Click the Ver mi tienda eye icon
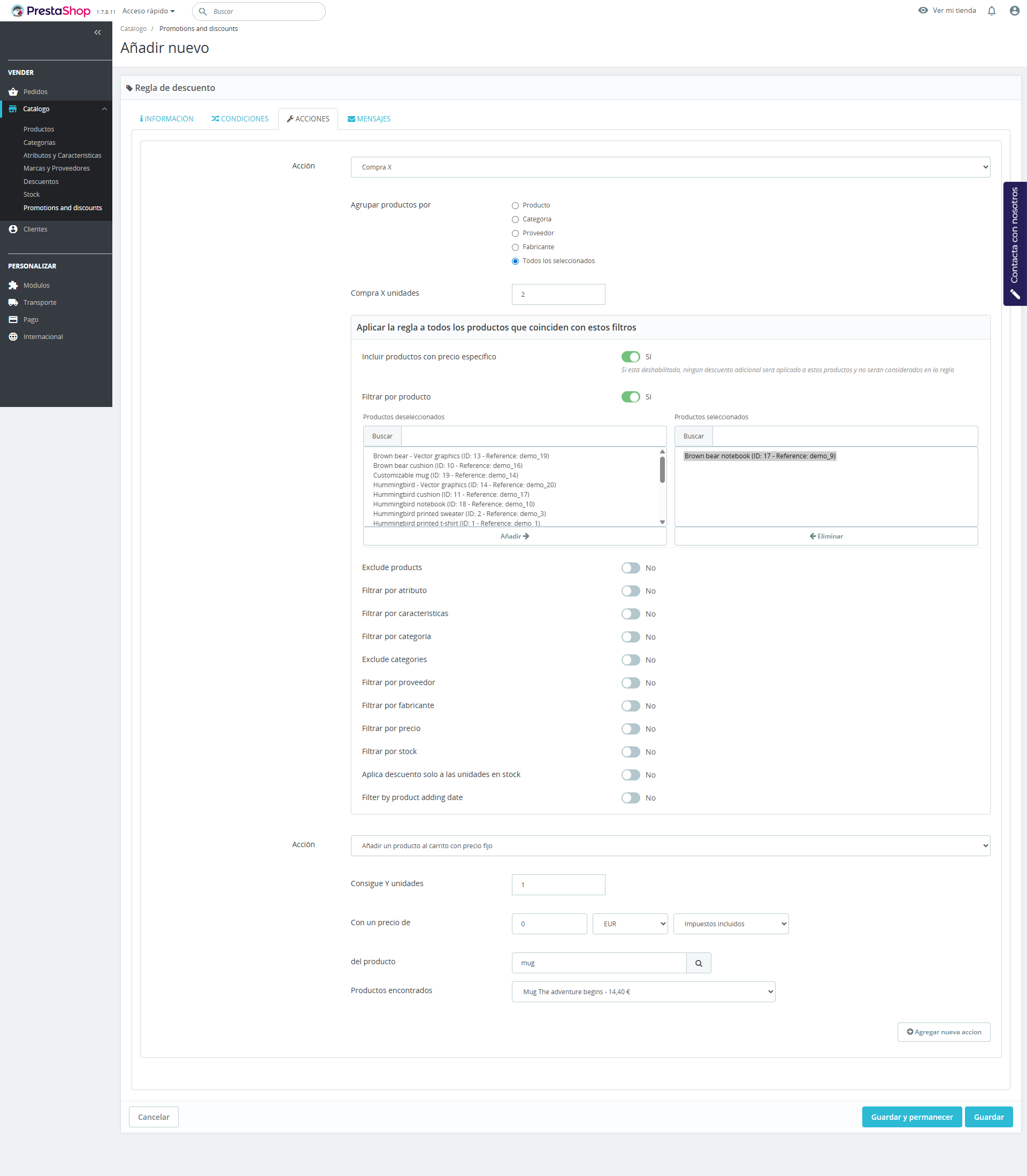This screenshot has height=1176, width=1027. [x=923, y=10]
